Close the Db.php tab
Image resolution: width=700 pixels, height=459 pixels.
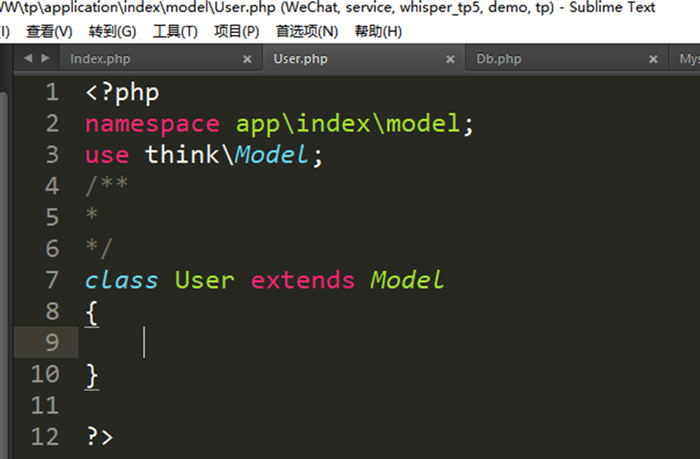pos(653,60)
